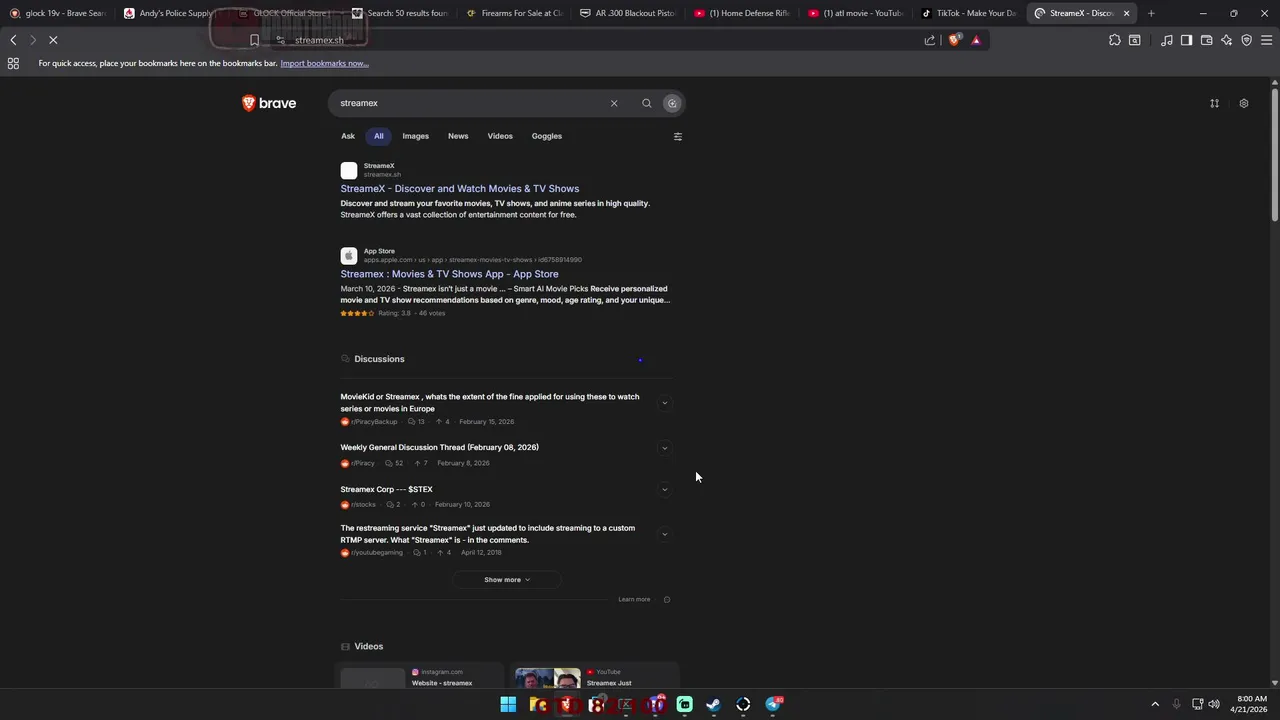Expand Weekly General Discussion Thread chevron
This screenshot has height=720, width=1280.
click(664, 448)
